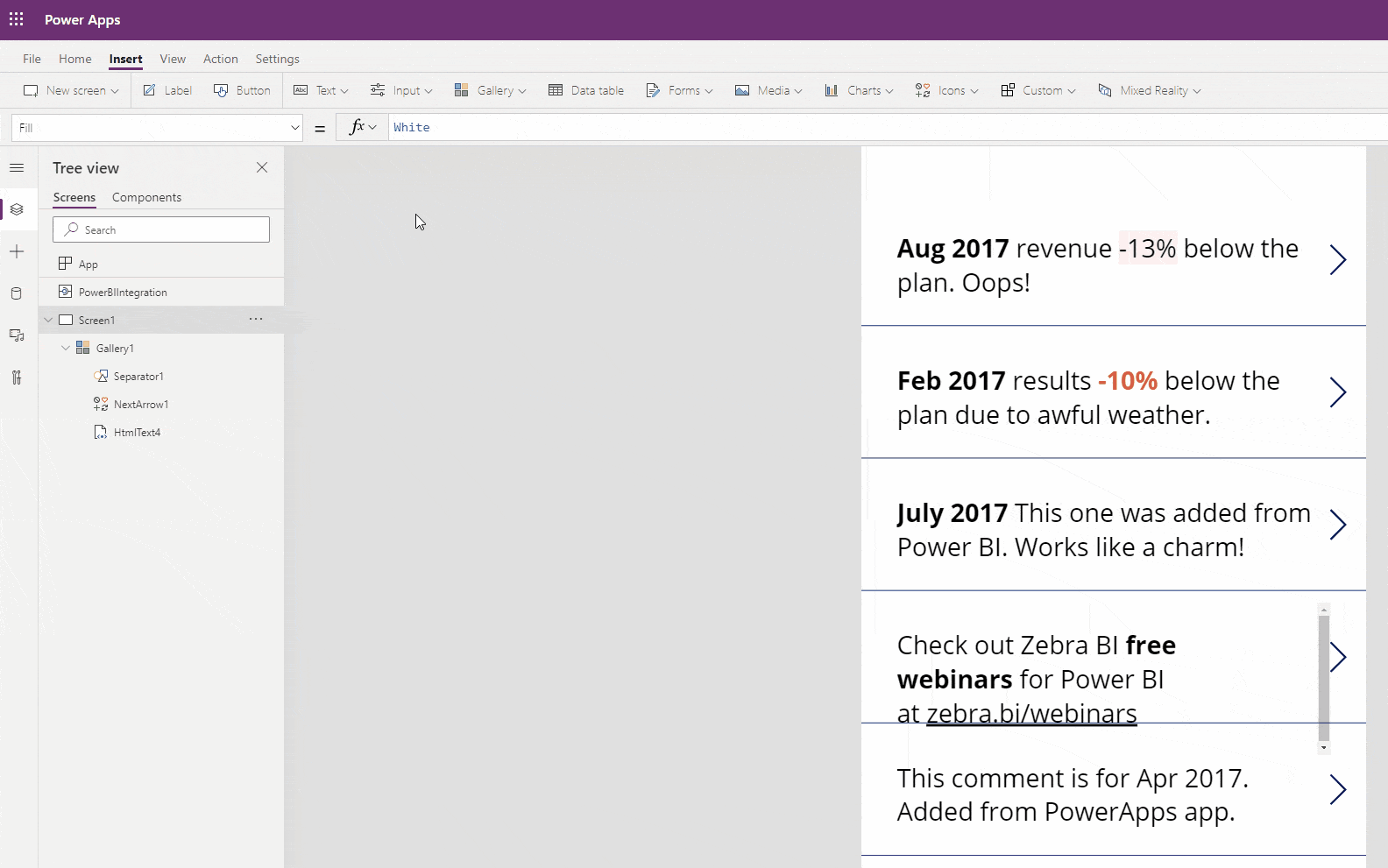1388x868 pixels.
Task: Click the fx formula function button
Action: click(363, 128)
